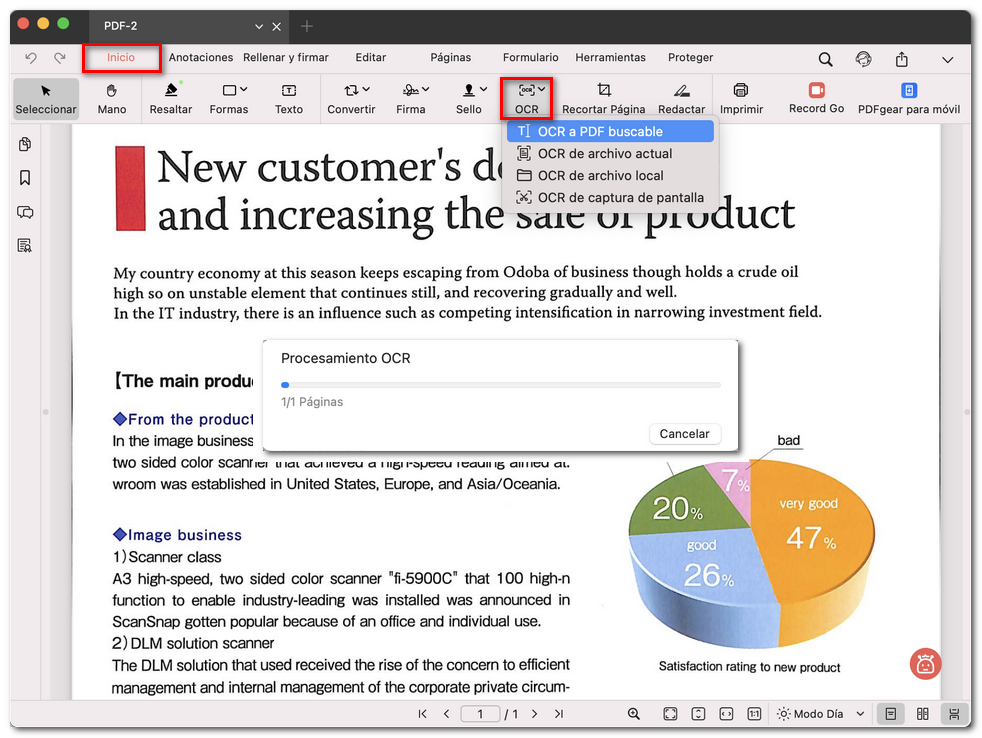Zoom to actual size with 1:1 icon
Screen dimensions: 982x738
[753, 713]
